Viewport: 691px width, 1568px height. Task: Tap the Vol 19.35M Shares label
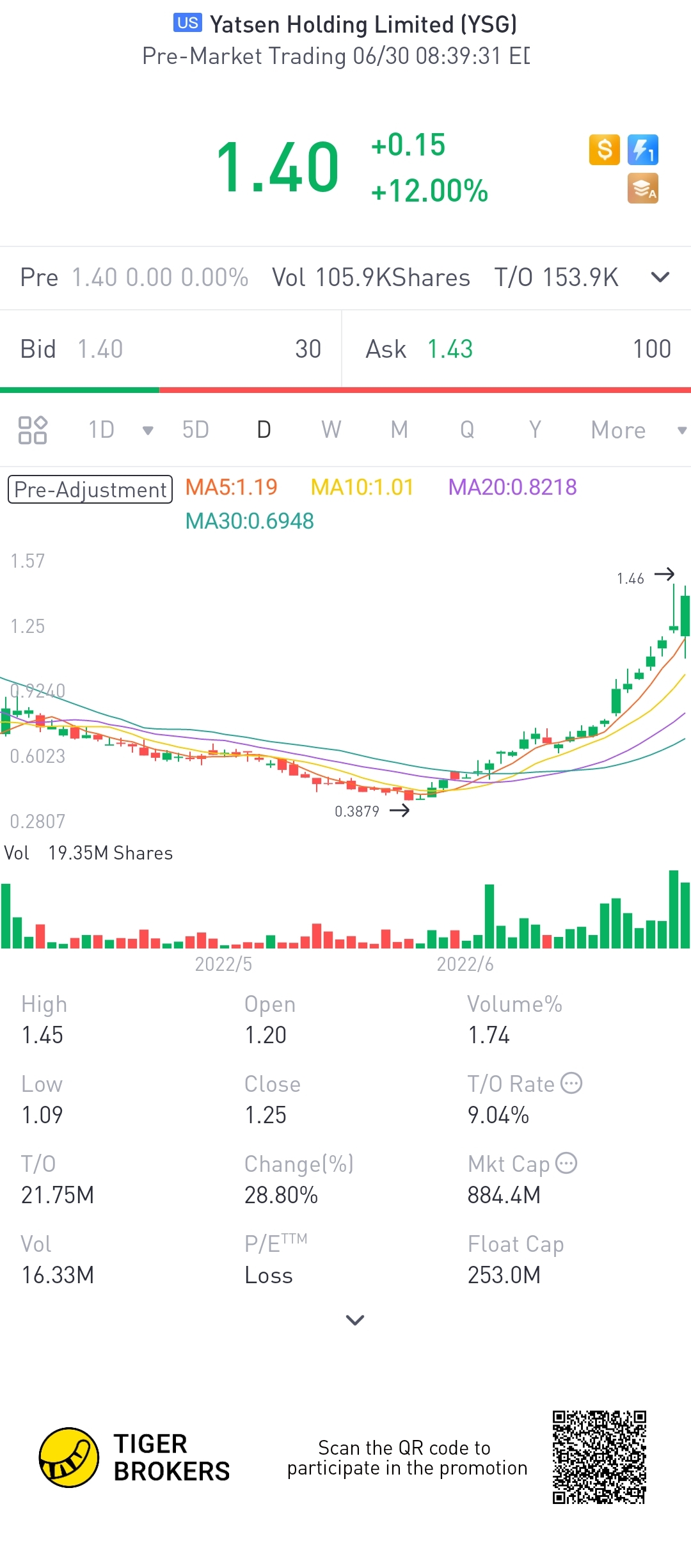[88, 853]
